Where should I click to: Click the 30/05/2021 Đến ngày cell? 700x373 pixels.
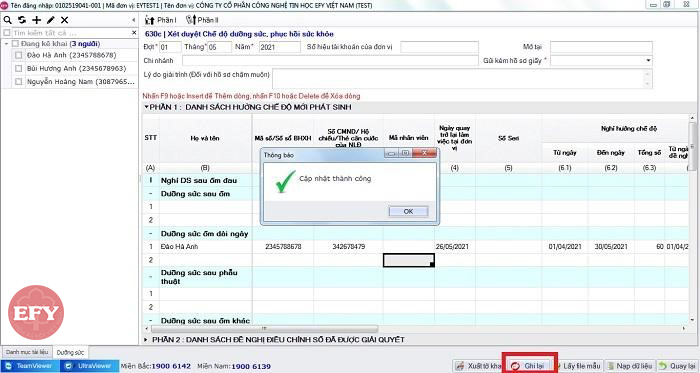pos(611,247)
